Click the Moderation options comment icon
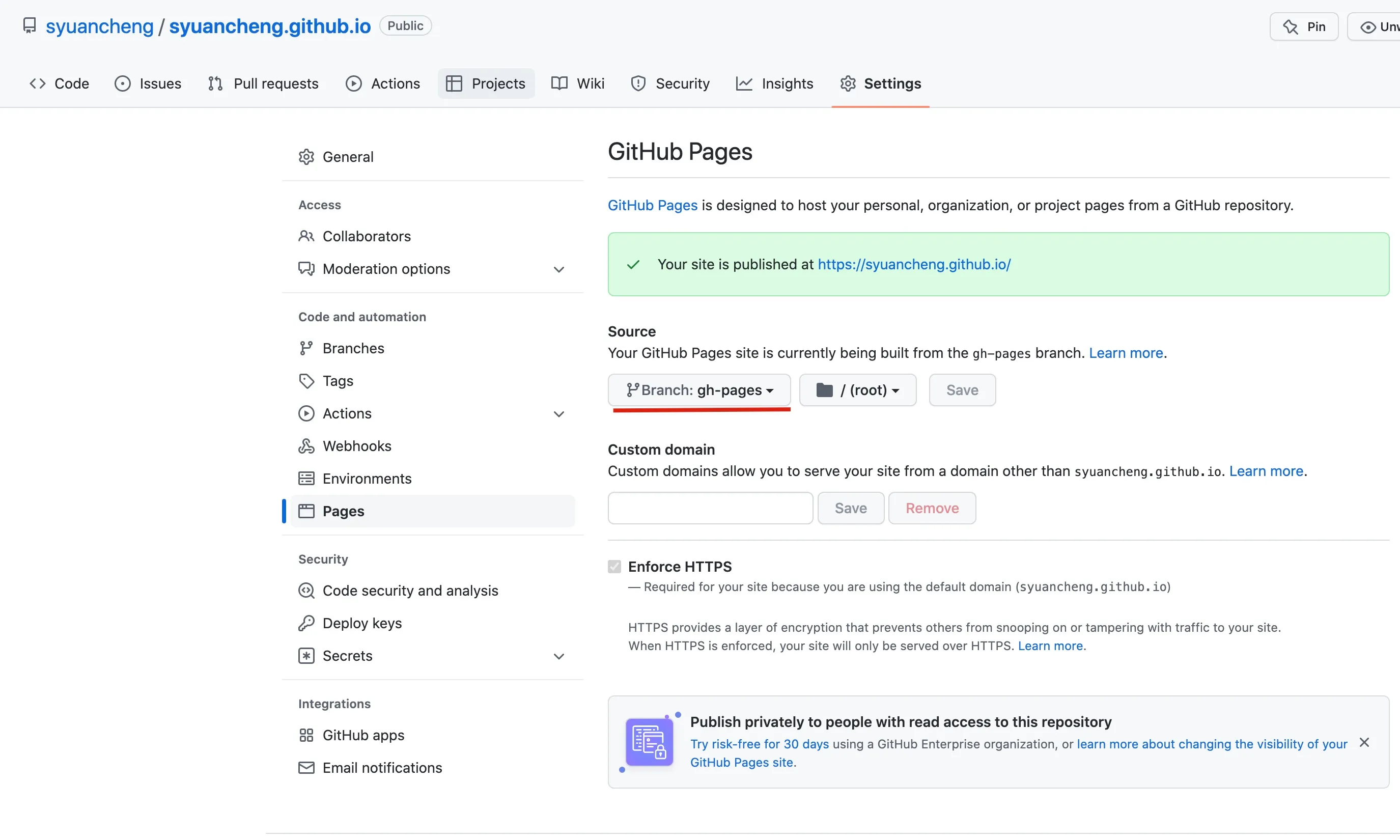 coord(306,269)
